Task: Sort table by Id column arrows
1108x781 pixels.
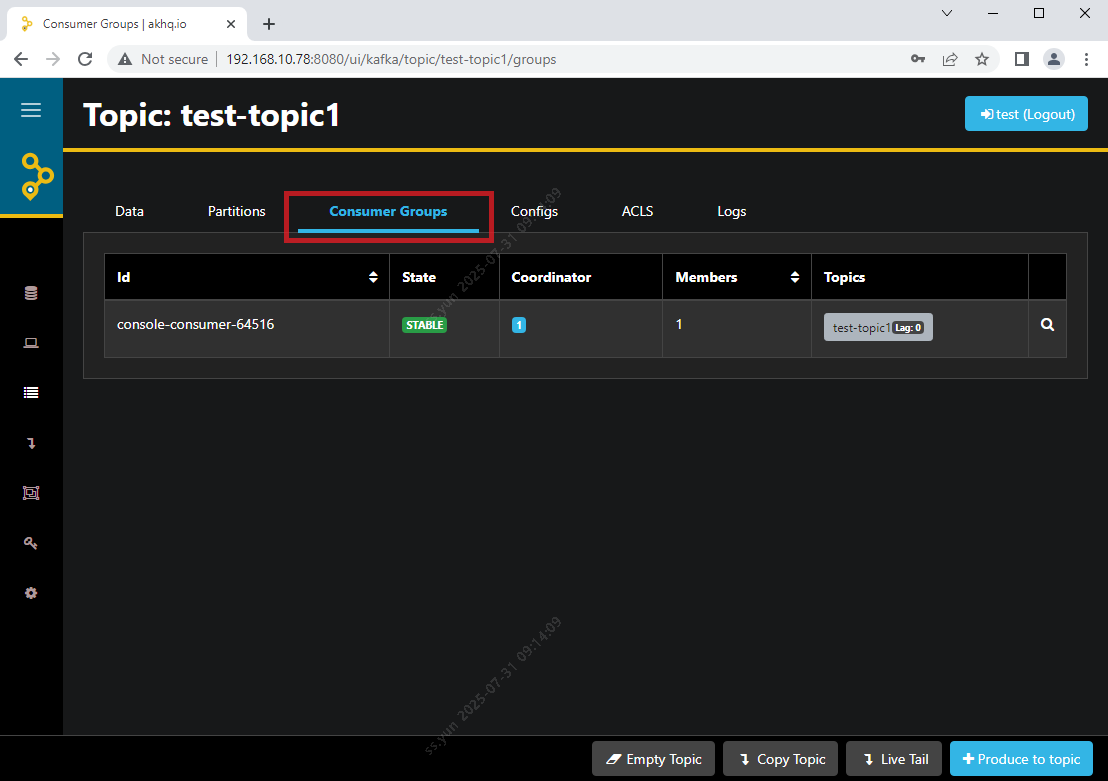Action: (373, 277)
